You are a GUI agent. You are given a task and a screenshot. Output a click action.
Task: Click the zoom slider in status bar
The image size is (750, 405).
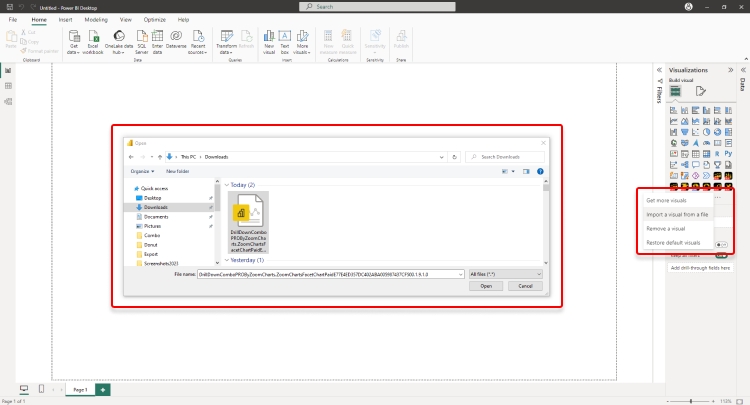691,401
